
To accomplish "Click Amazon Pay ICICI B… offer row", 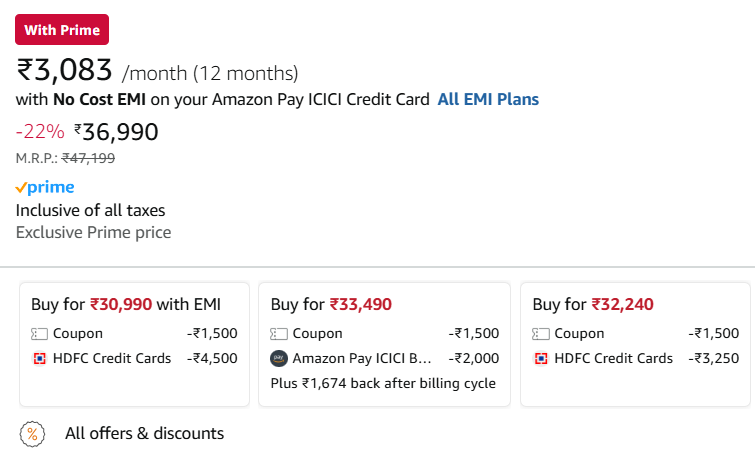I will point(384,359).
